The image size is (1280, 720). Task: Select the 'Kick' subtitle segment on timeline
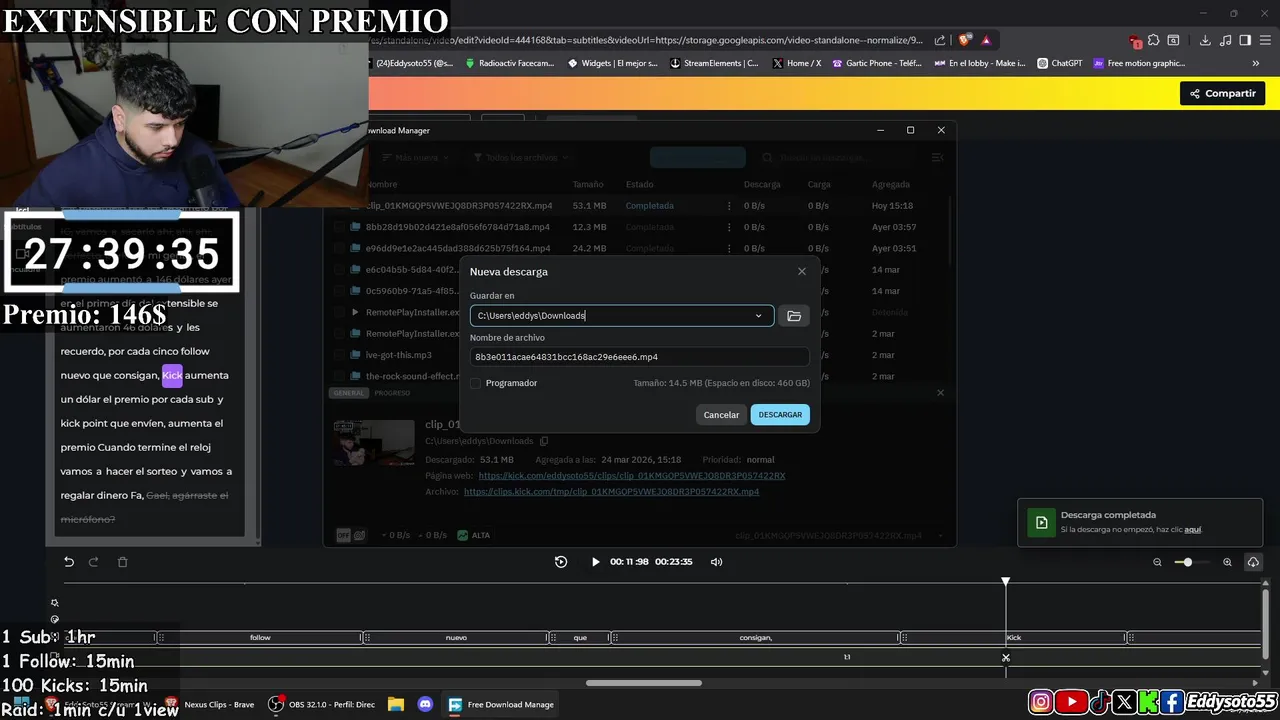(x=1014, y=637)
